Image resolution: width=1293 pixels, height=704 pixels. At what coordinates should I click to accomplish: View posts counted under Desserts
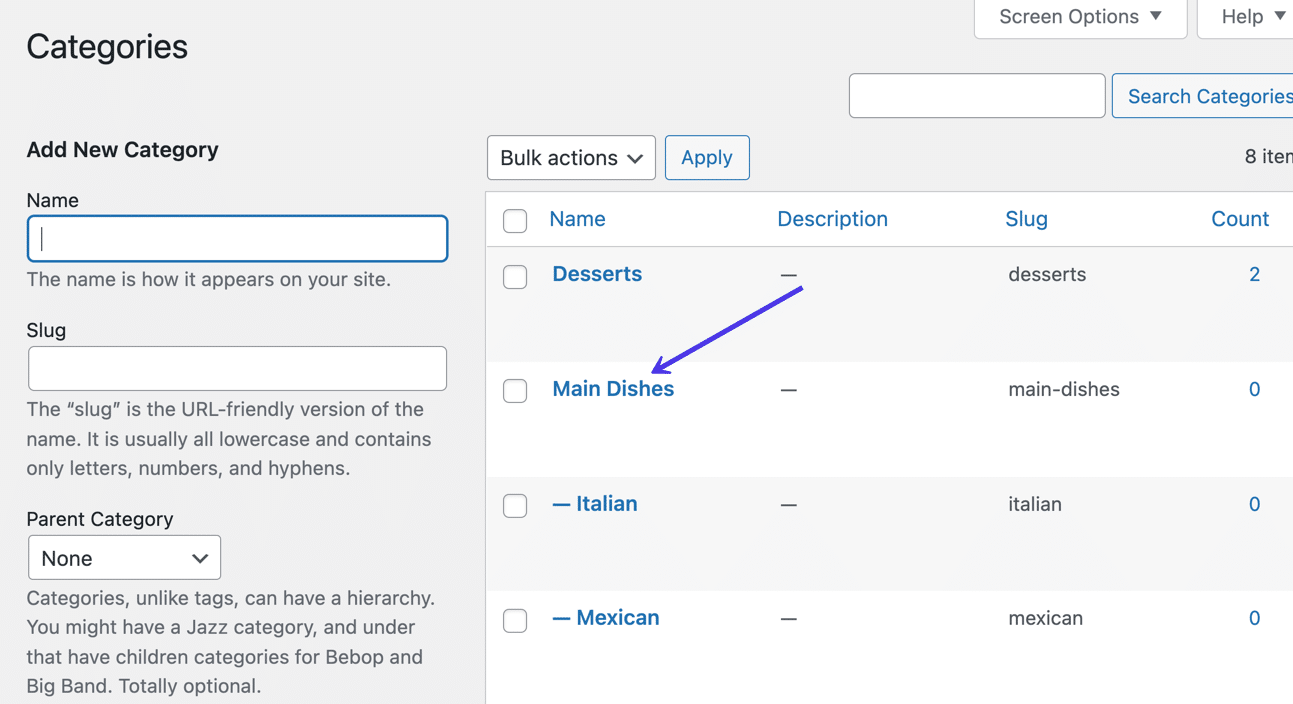click(x=1254, y=273)
